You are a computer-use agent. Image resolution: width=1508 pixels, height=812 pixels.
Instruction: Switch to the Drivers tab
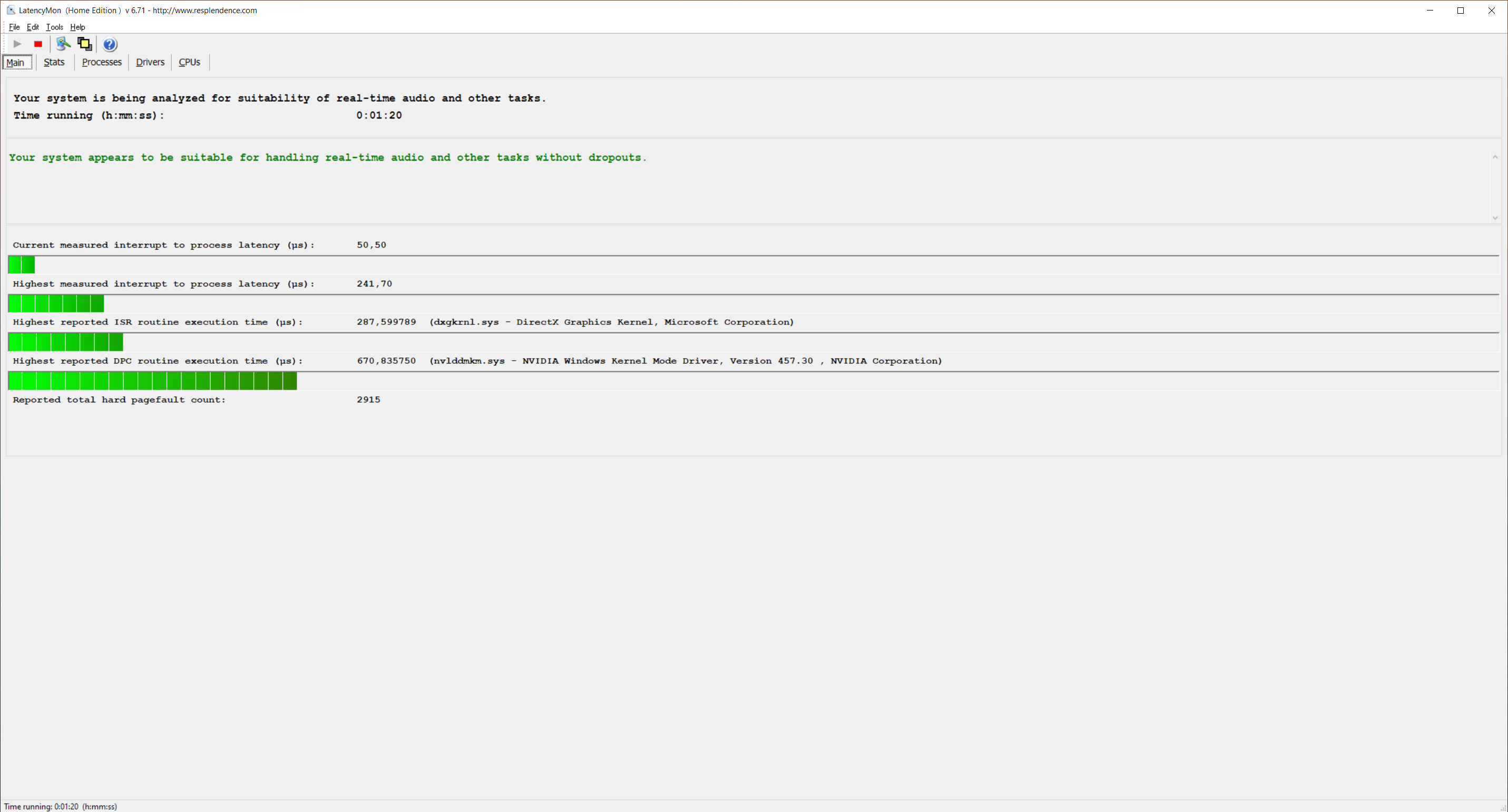tap(150, 62)
